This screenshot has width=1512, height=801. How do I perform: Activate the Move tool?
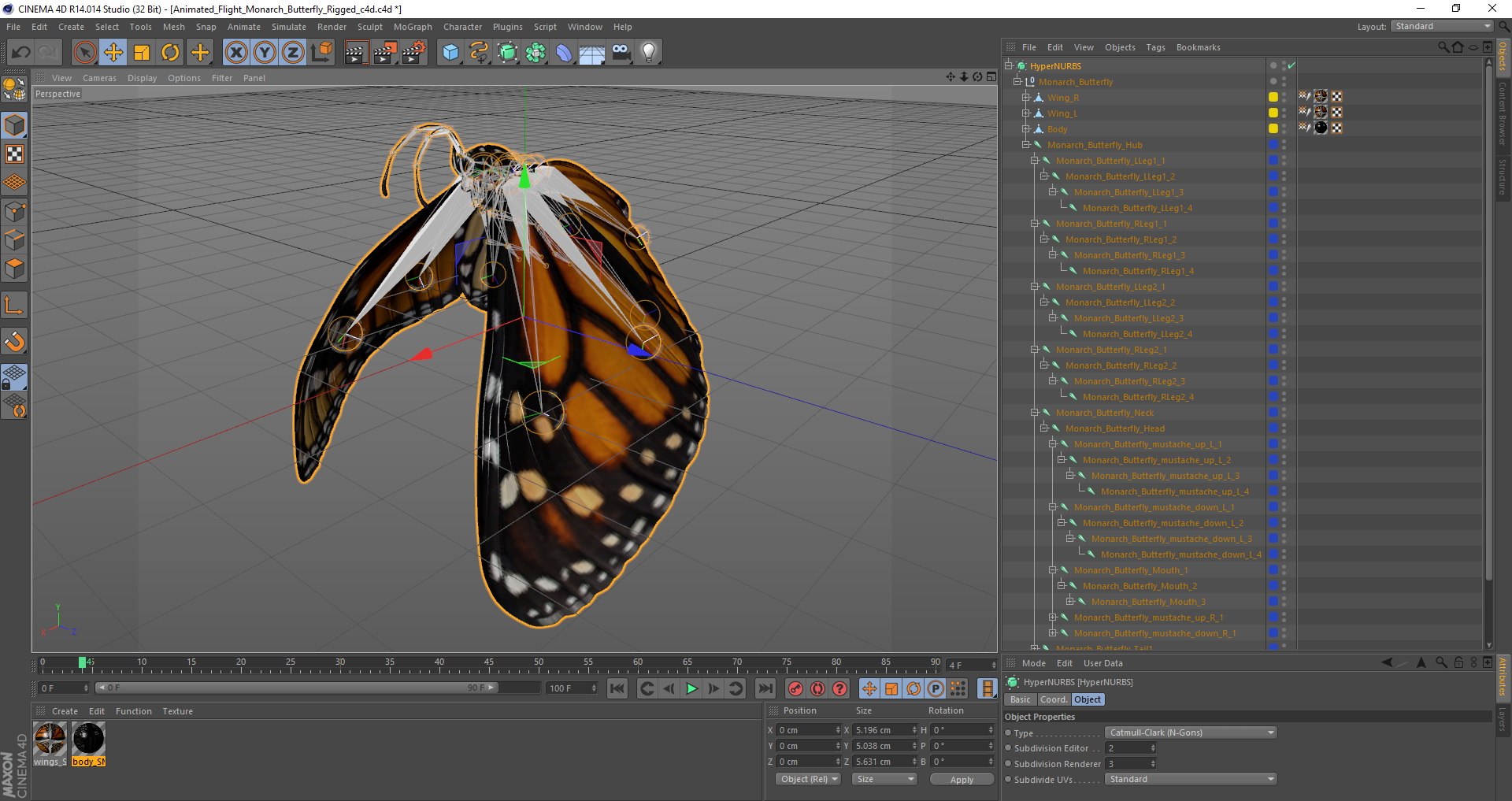113,53
